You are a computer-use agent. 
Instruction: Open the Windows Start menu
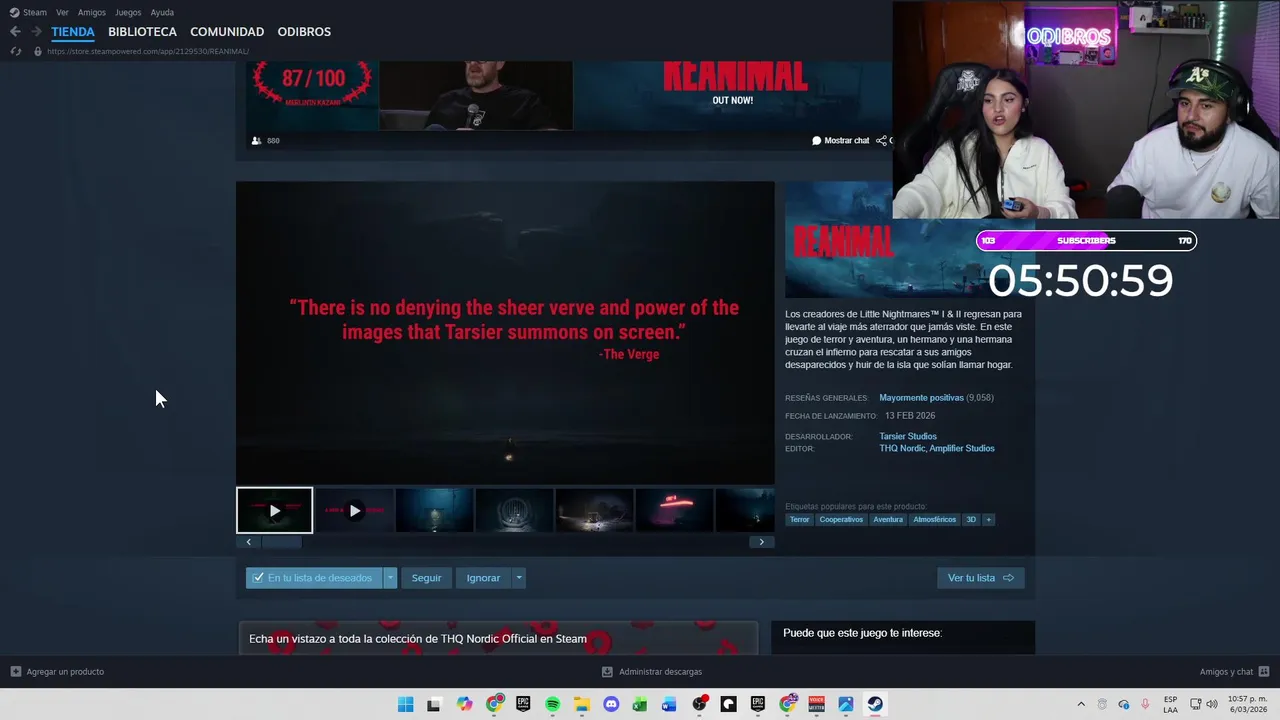coord(405,704)
